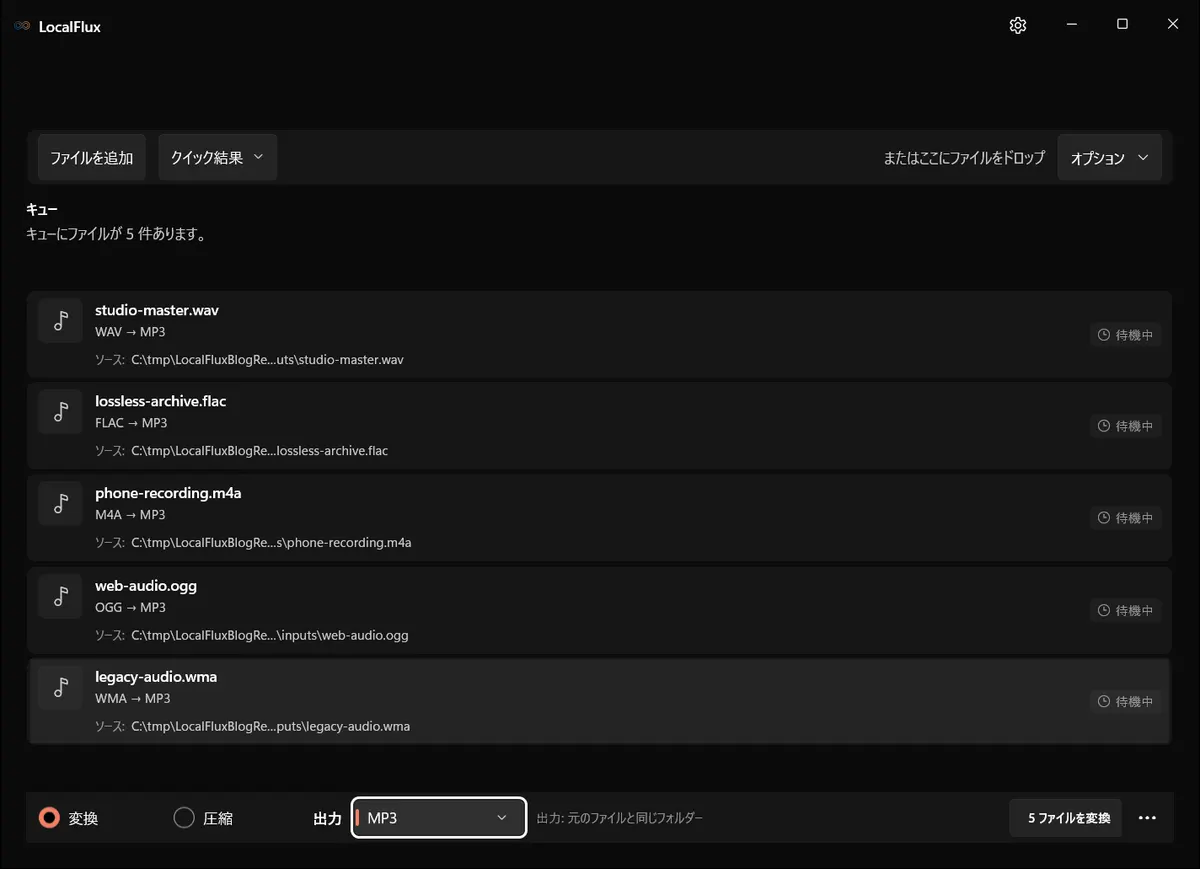Click the M4A → MP3 conversion label
Screen dimensions: 1200x869
coord(130,515)
